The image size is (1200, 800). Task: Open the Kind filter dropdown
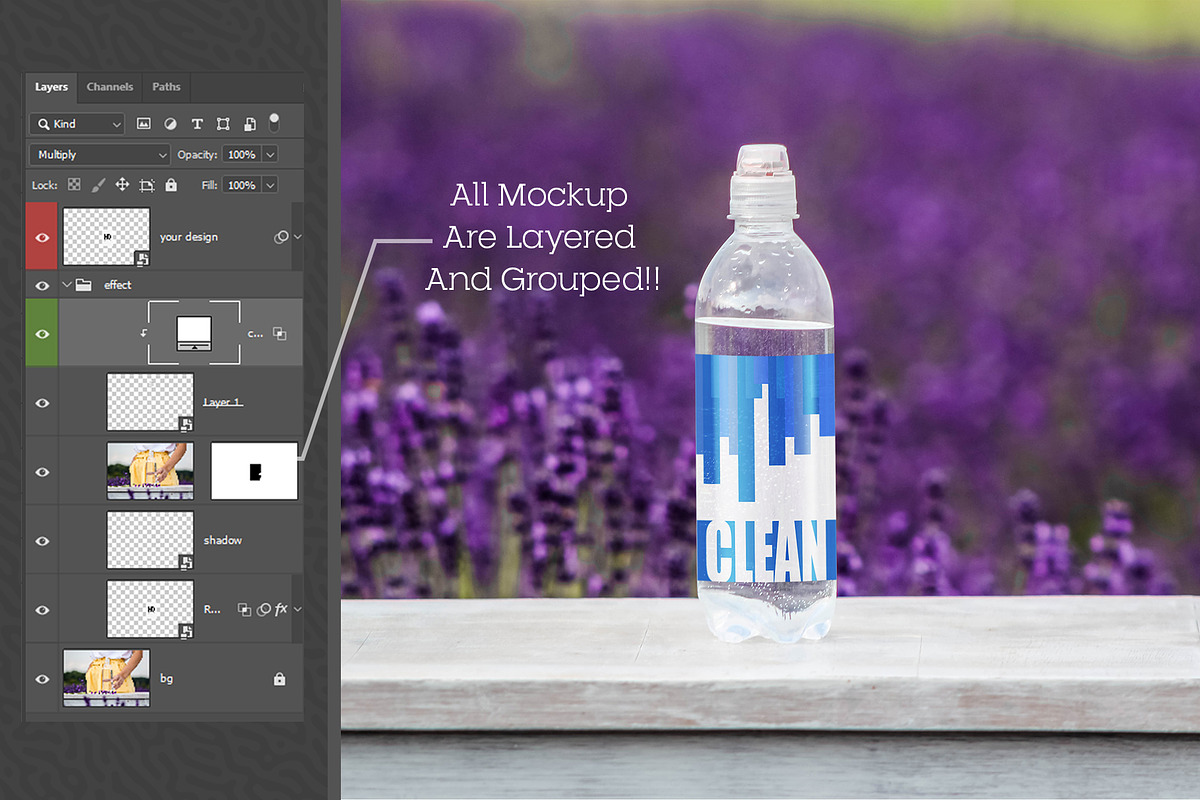click(77, 124)
